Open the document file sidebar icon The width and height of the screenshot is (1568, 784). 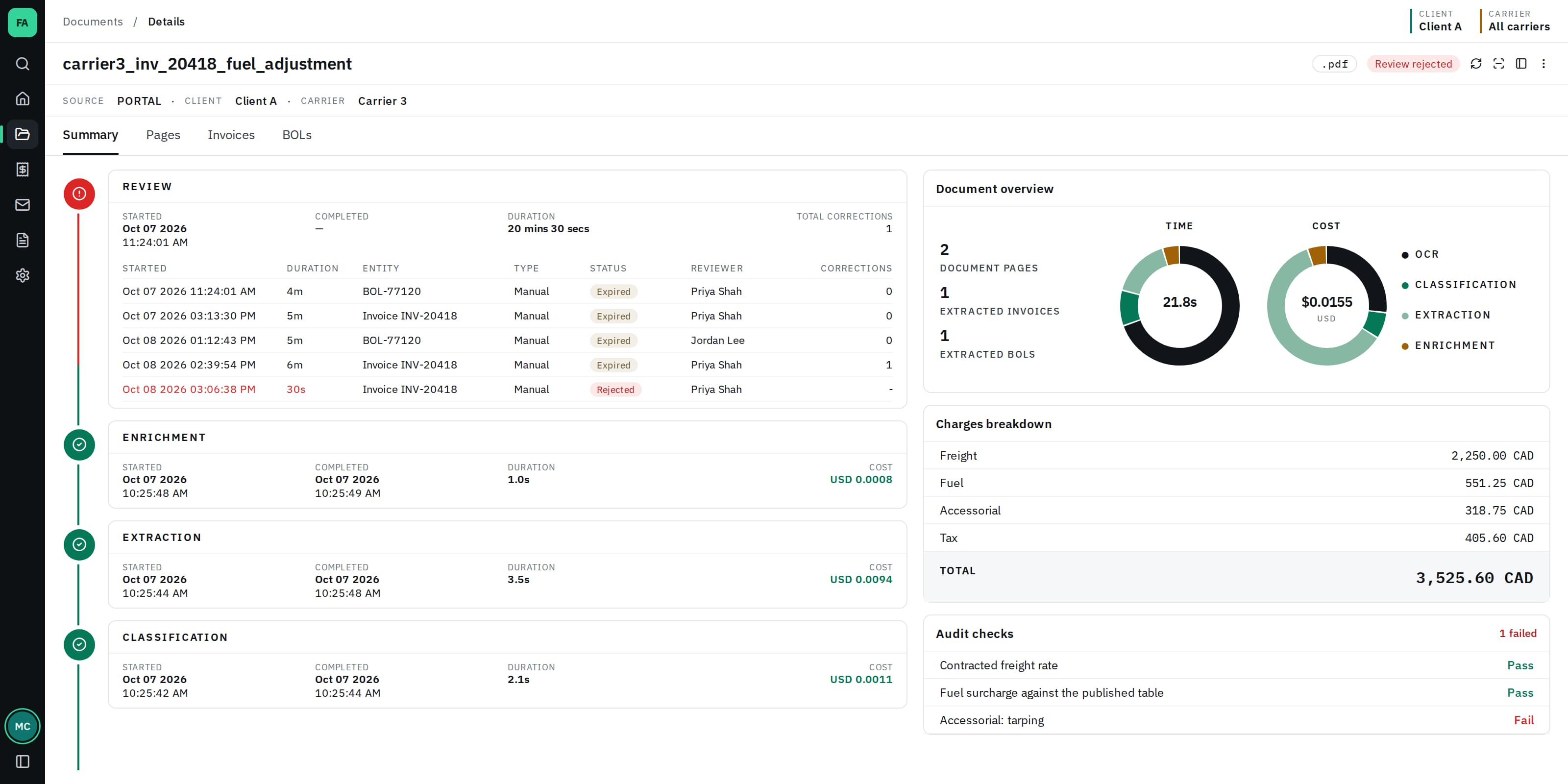click(23, 240)
